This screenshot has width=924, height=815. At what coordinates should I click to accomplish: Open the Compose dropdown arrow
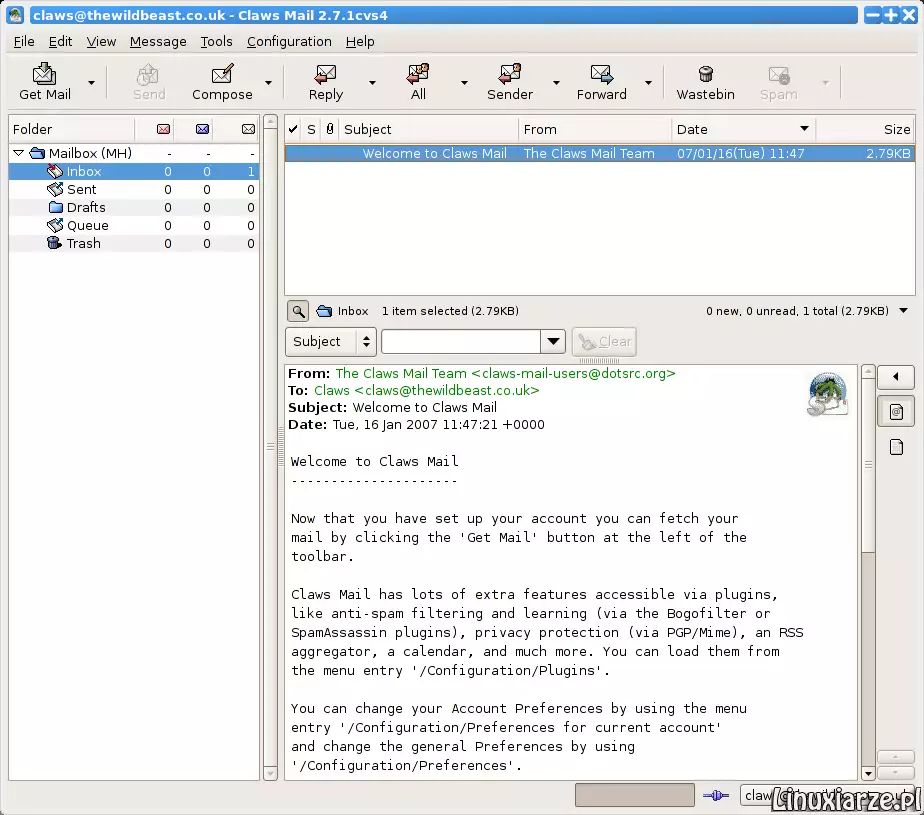[x=268, y=83]
